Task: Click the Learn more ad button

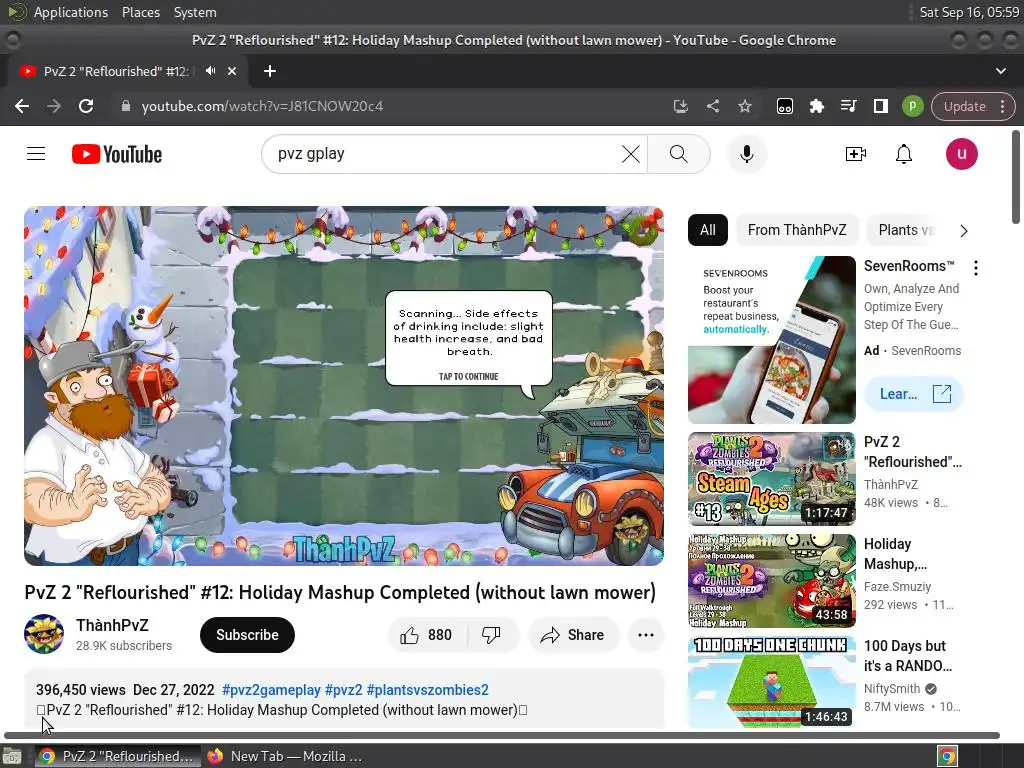Action: point(914,394)
